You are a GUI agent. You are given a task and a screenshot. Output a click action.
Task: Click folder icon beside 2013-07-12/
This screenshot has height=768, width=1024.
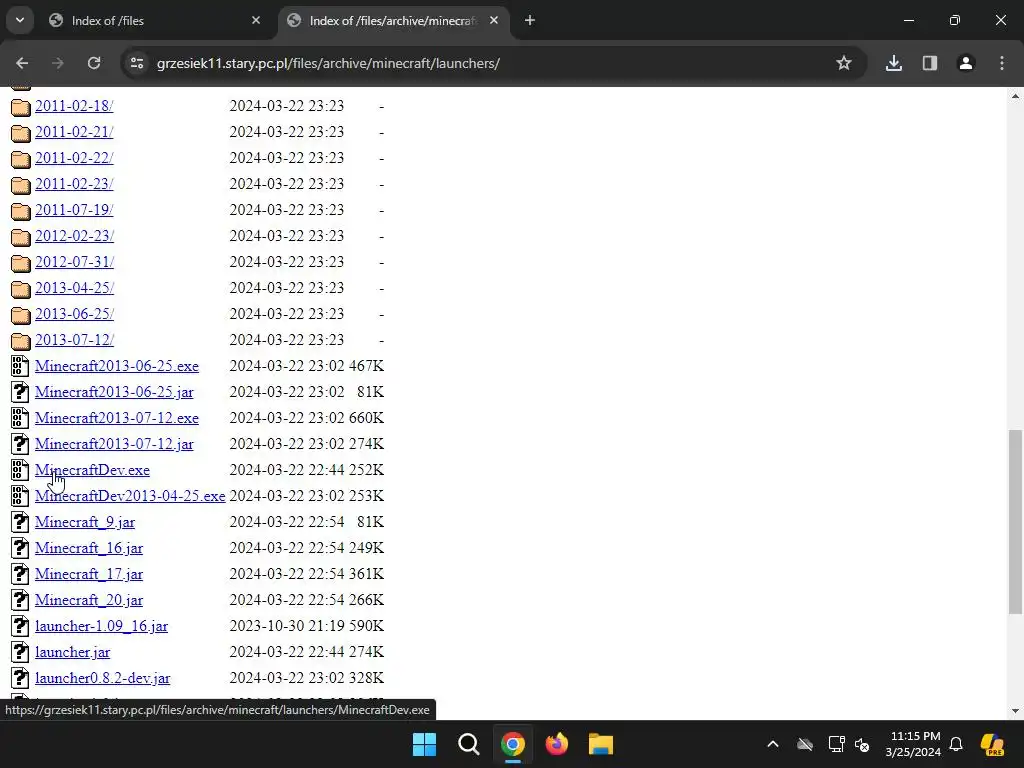point(21,341)
